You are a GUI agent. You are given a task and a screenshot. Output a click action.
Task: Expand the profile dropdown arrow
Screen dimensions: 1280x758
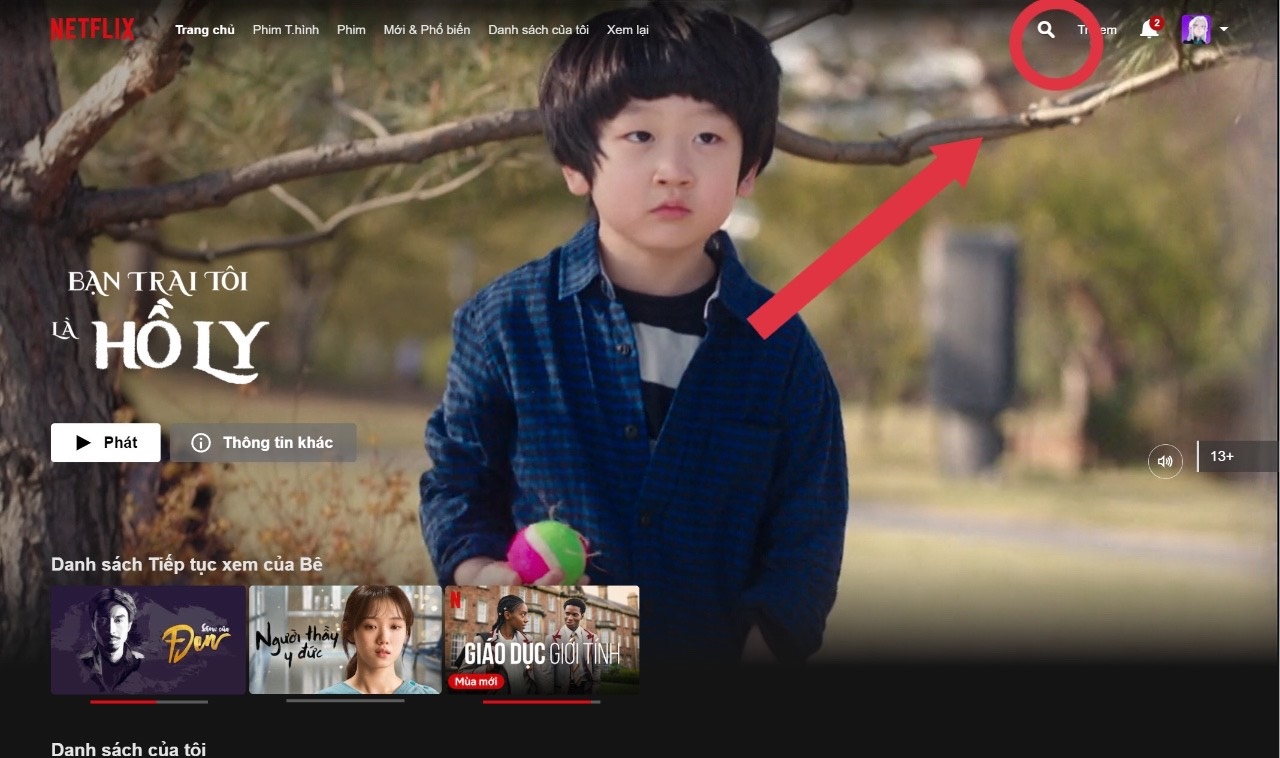[x=1223, y=30]
